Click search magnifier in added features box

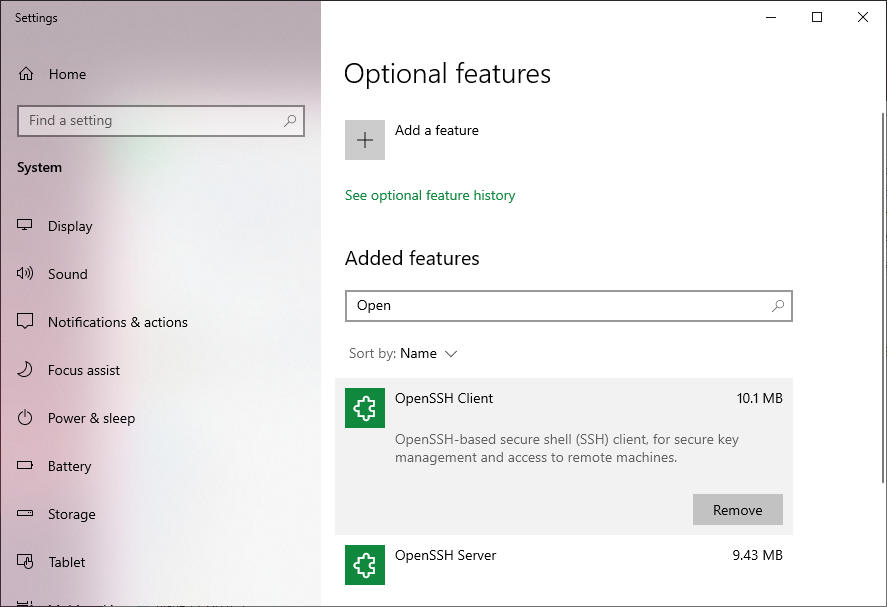pos(778,306)
